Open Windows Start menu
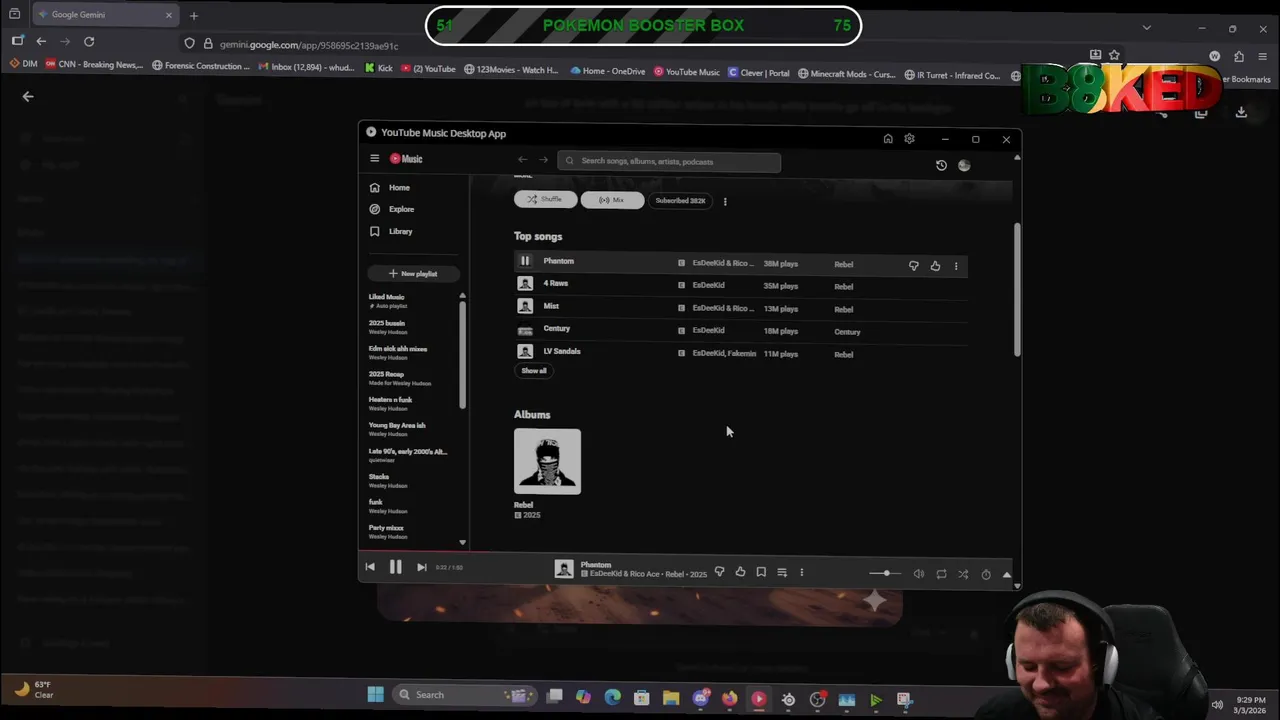 (376, 695)
